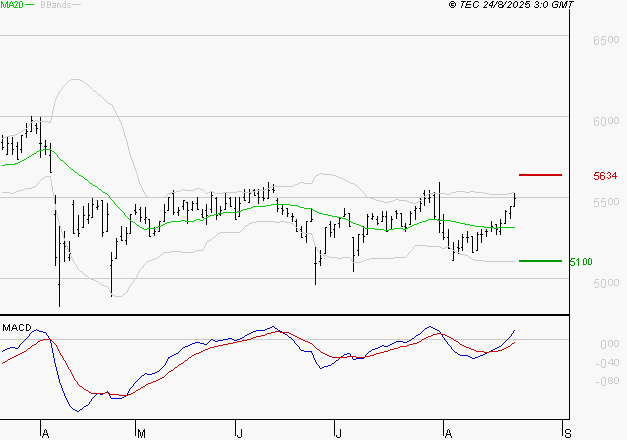Click the green 5100 support line
The height and width of the screenshot is (440, 627).
541,261
